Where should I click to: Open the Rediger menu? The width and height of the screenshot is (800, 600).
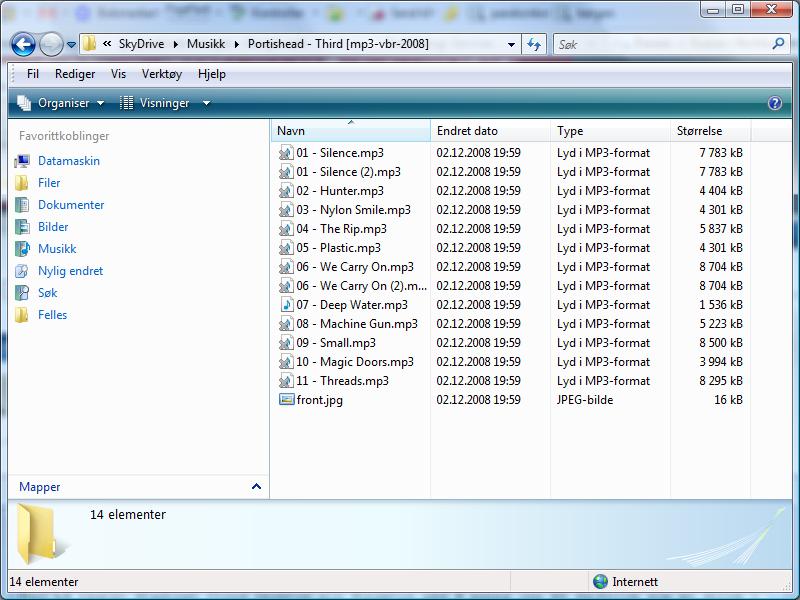point(75,74)
